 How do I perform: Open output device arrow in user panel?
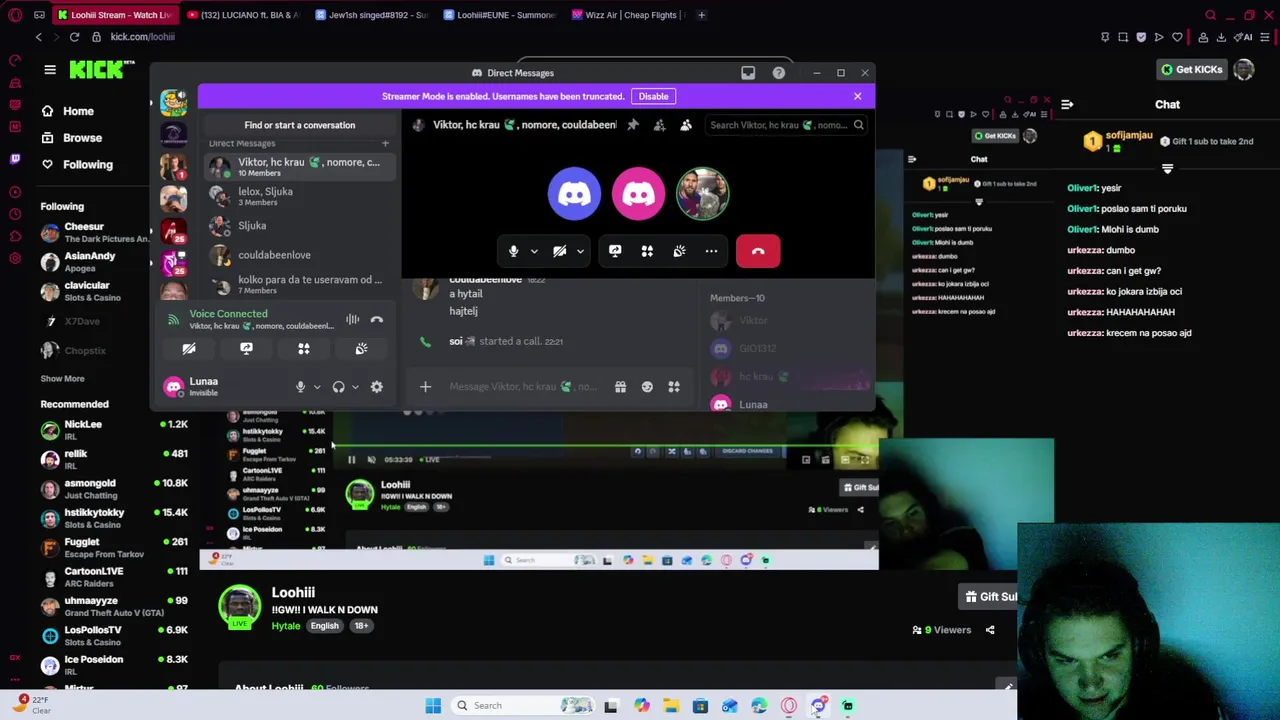[355, 387]
